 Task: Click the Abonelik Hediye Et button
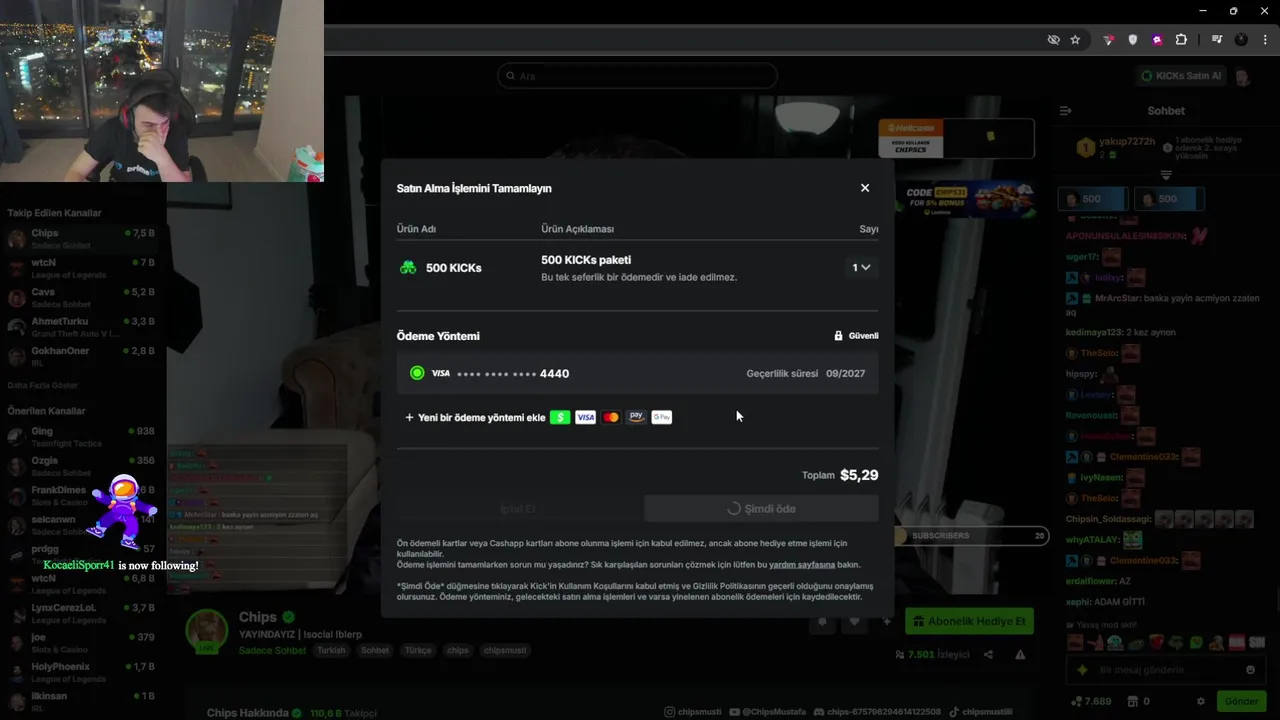(x=969, y=621)
